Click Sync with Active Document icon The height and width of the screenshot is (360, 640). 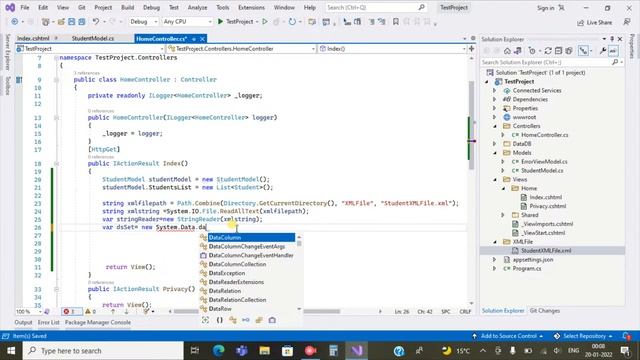(548, 51)
